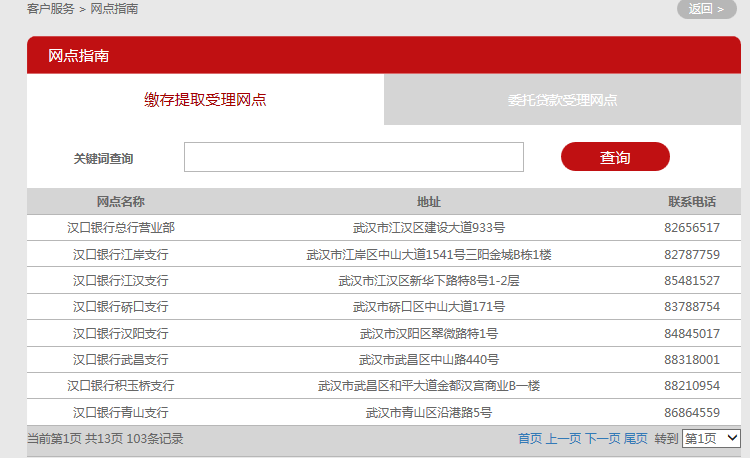Viewport: 750px width, 458px height.
Task: Select the 汉口银行江岸支行 branch name
Action: click(121, 254)
